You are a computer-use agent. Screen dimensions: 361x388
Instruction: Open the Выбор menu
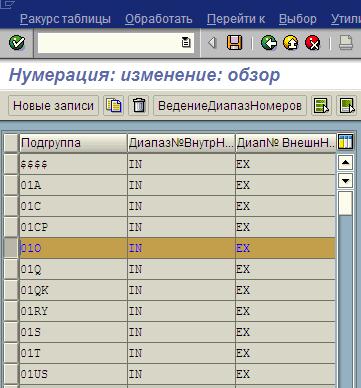(298, 19)
